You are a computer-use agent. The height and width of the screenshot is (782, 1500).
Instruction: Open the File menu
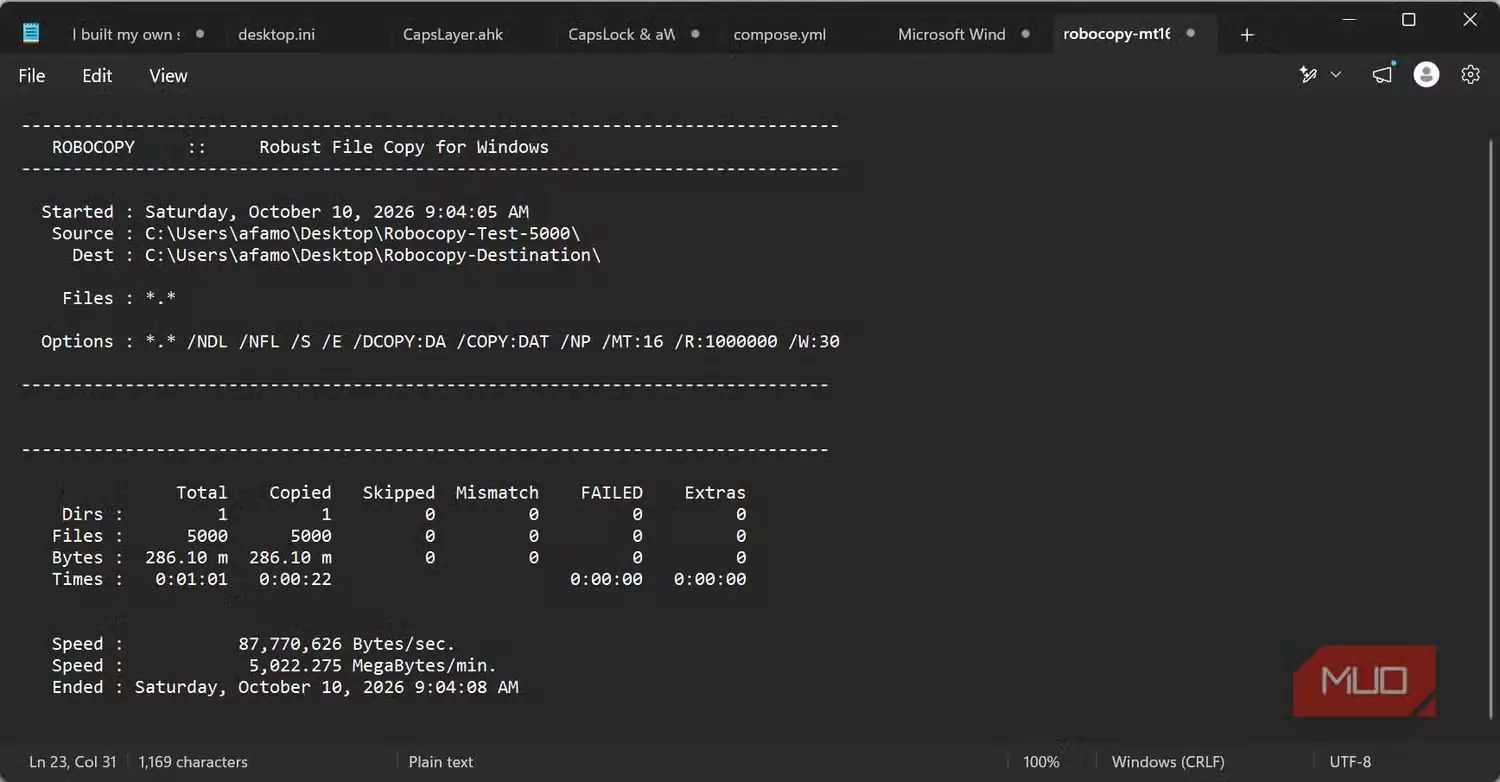click(32, 76)
